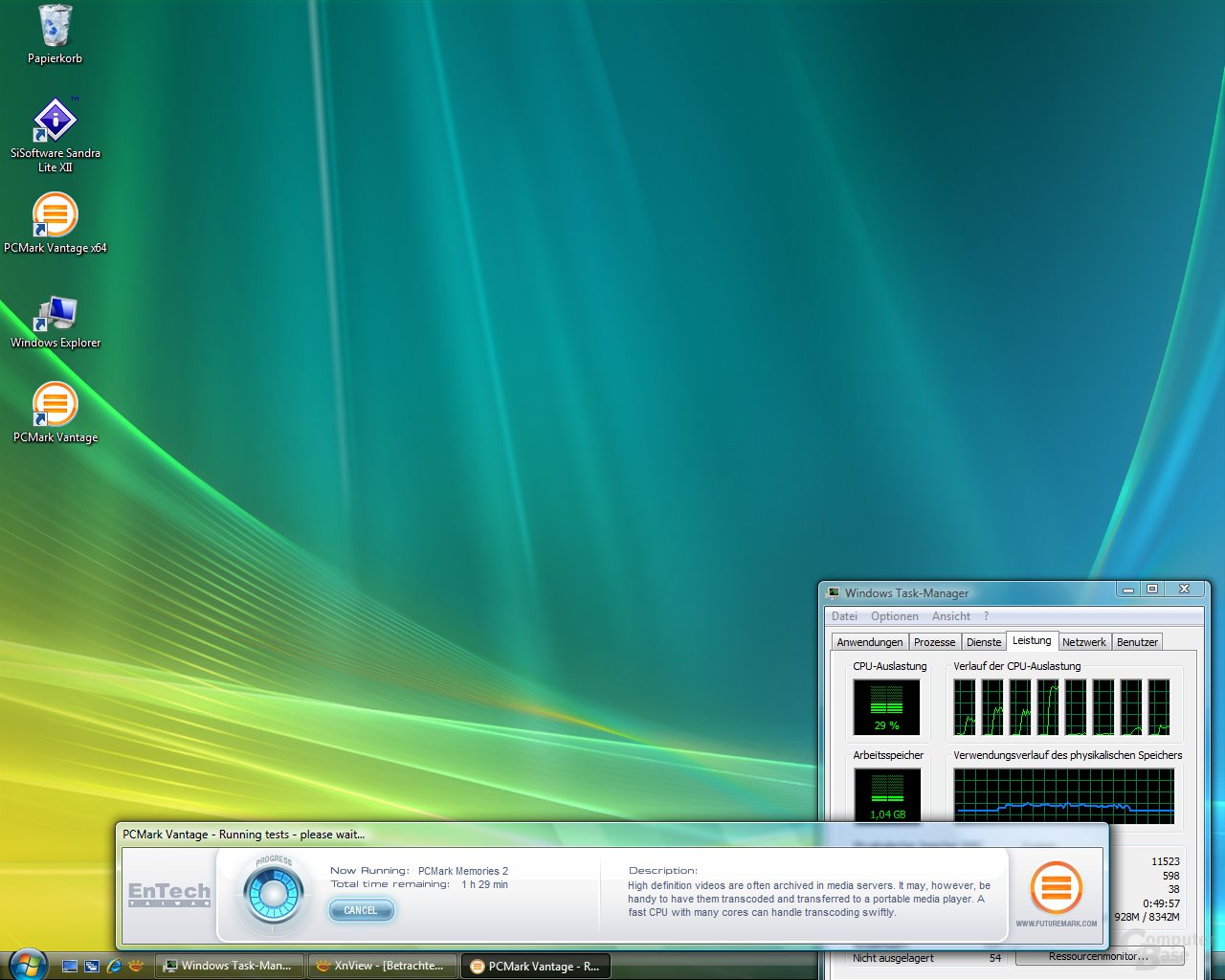Click the Futuremark logo in PCMark dialog
1225x980 pixels.
pos(1057,887)
